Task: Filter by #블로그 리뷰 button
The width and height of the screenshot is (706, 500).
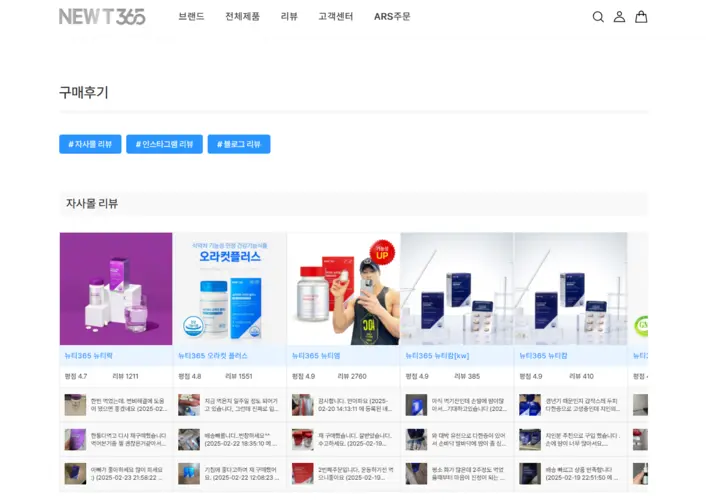Action: (x=239, y=144)
